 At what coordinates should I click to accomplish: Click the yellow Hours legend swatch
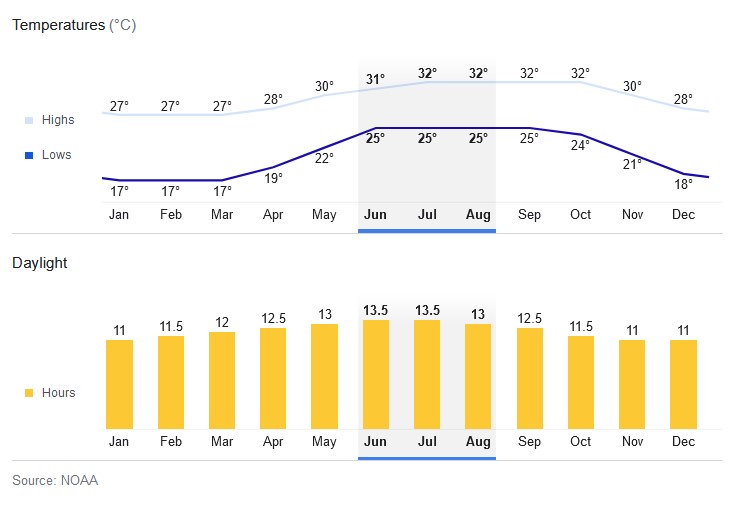29,393
